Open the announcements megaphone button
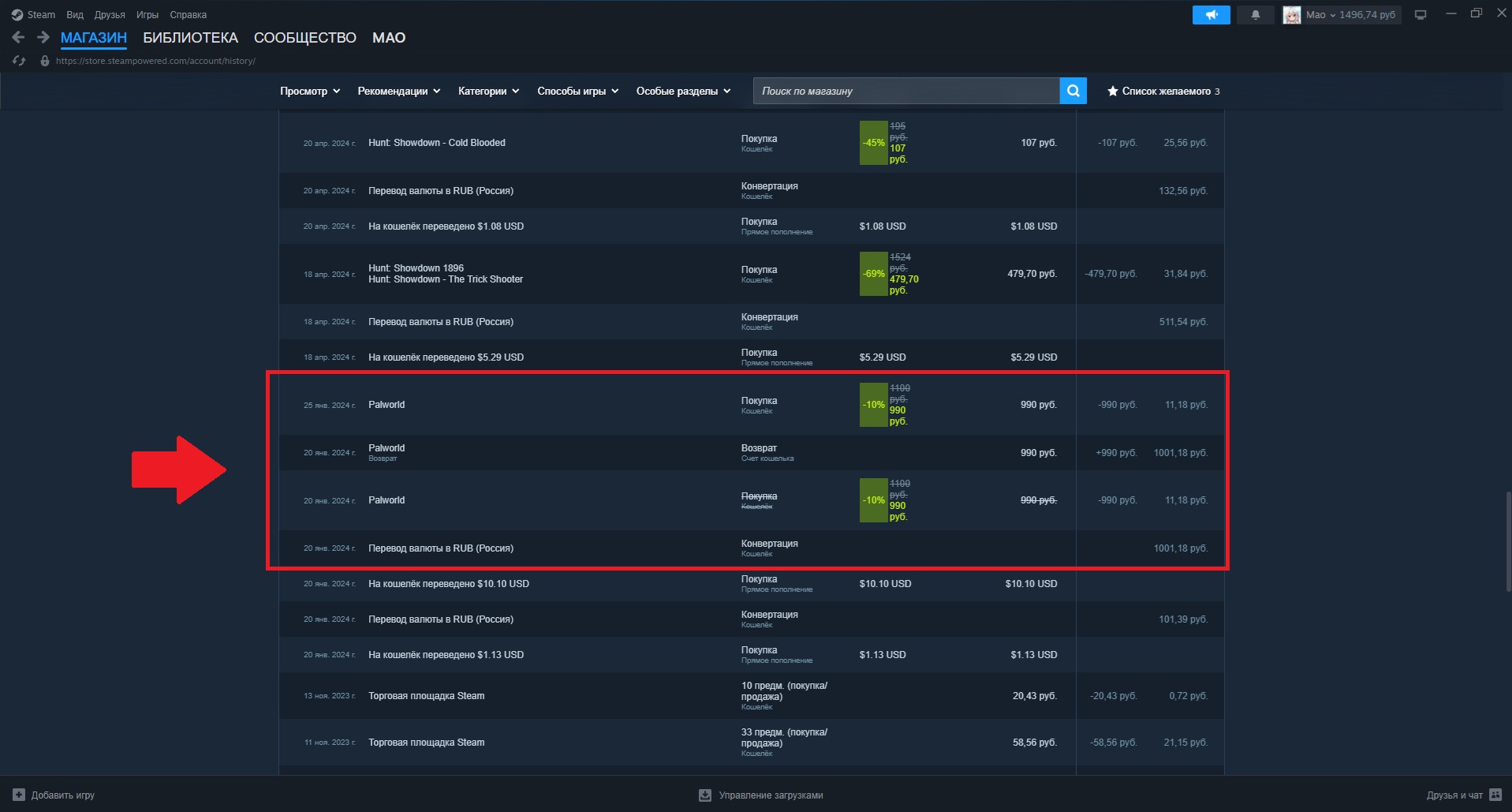The width and height of the screenshot is (1512, 812). click(x=1211, y=15)
